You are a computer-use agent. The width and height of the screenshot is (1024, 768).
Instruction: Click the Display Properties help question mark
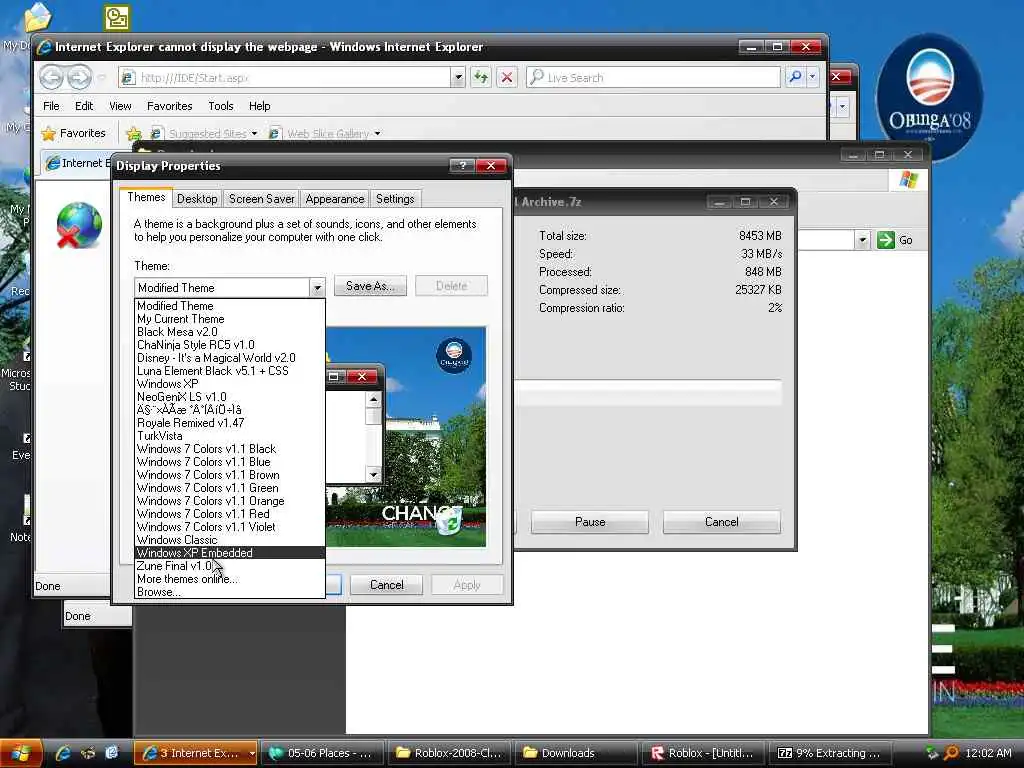click(x=462, y=165)
